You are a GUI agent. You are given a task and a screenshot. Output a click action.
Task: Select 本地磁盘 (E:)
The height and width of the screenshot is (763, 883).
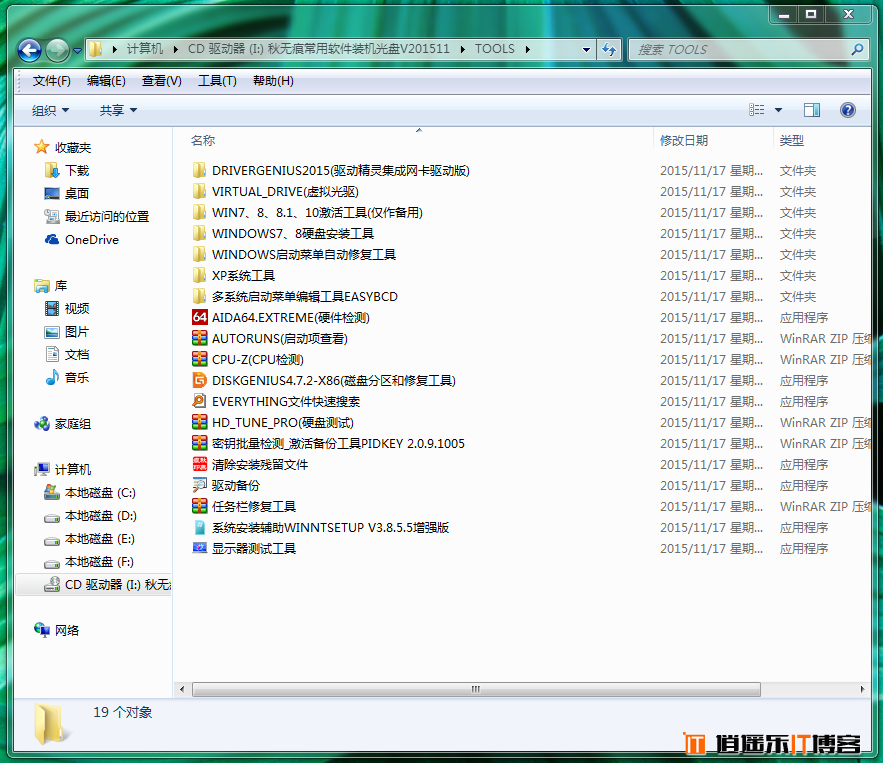pyautogui.click(x=100, y=539)
